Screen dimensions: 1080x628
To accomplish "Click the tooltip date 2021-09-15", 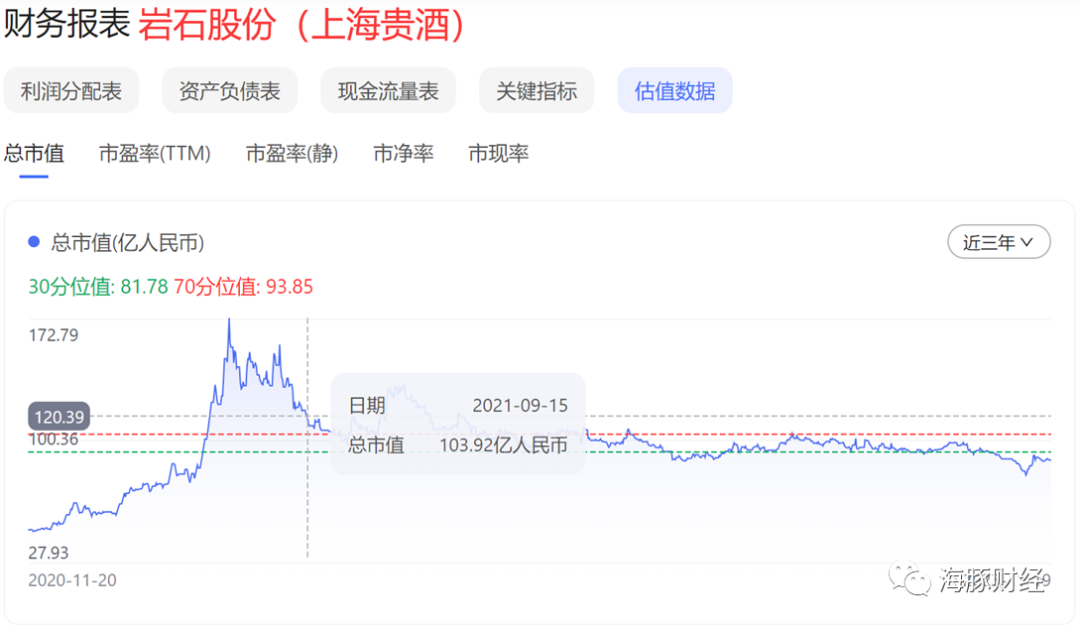I will 520,406.
